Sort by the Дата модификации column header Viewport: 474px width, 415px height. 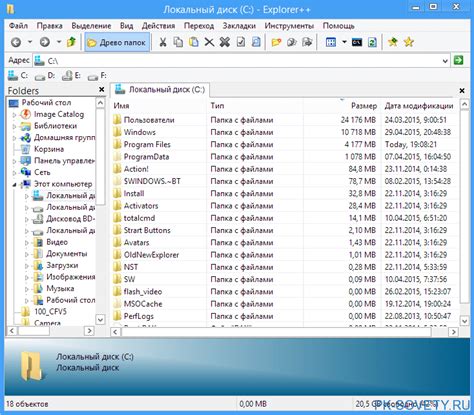(419, 106)
